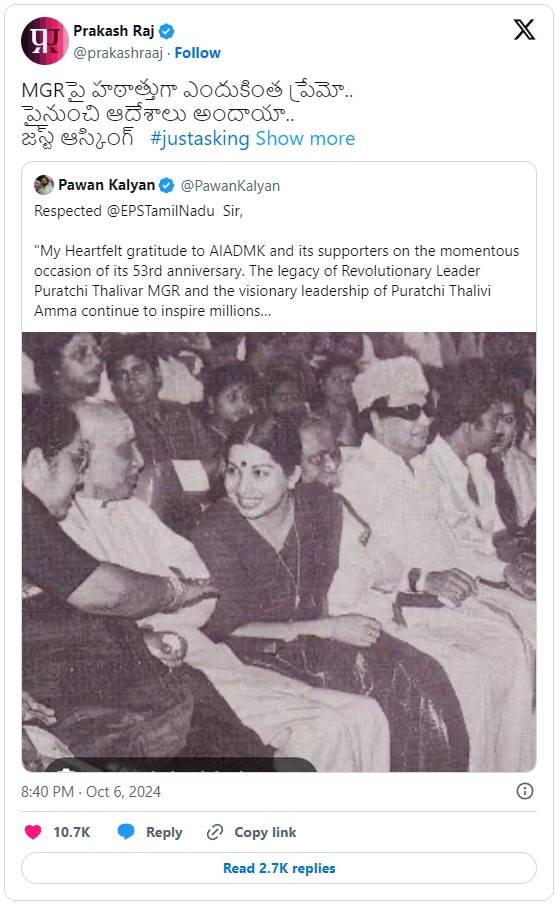Click the Copy link text

click(x=265, y=833)
